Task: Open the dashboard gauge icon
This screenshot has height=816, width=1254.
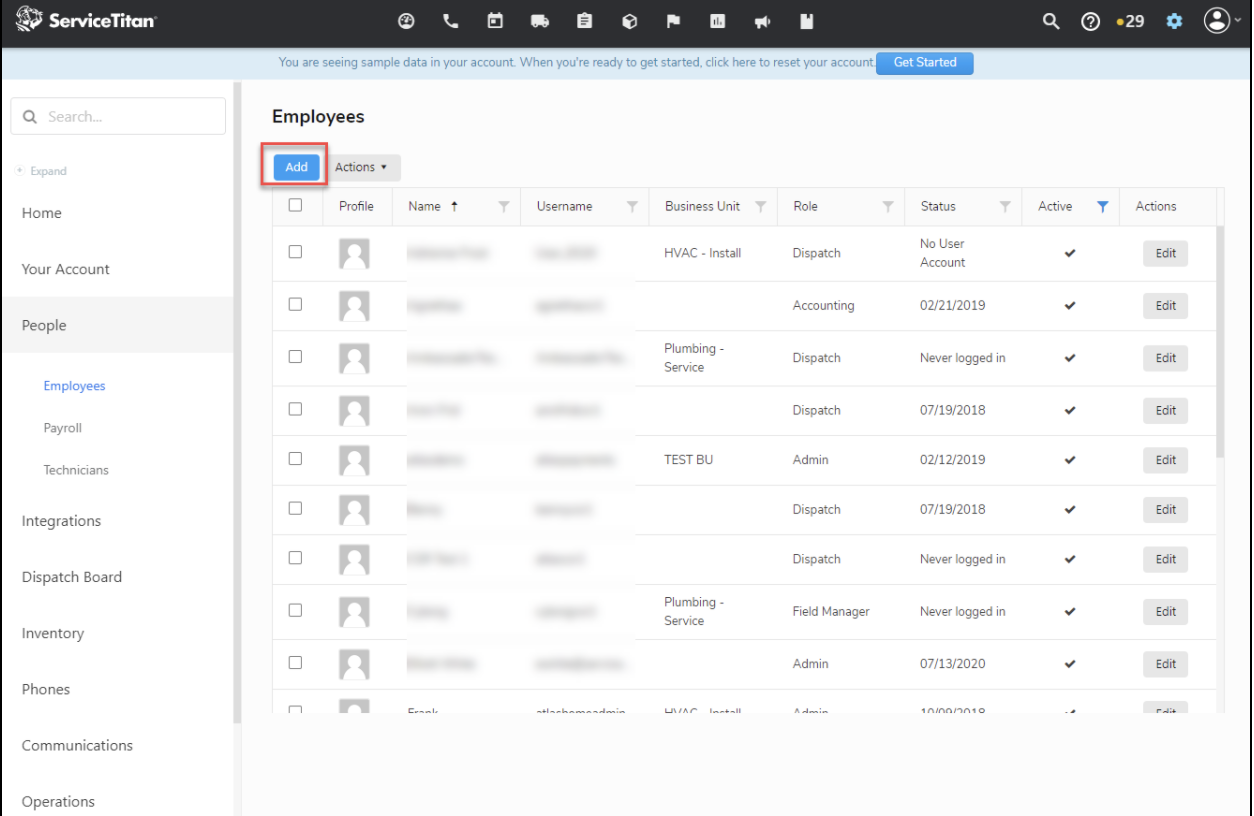Action: 407,21
